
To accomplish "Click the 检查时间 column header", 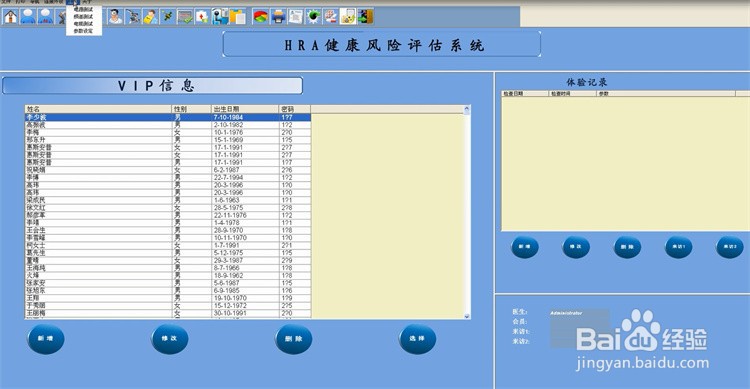I will pyautogui.click(x=573, y=94).
